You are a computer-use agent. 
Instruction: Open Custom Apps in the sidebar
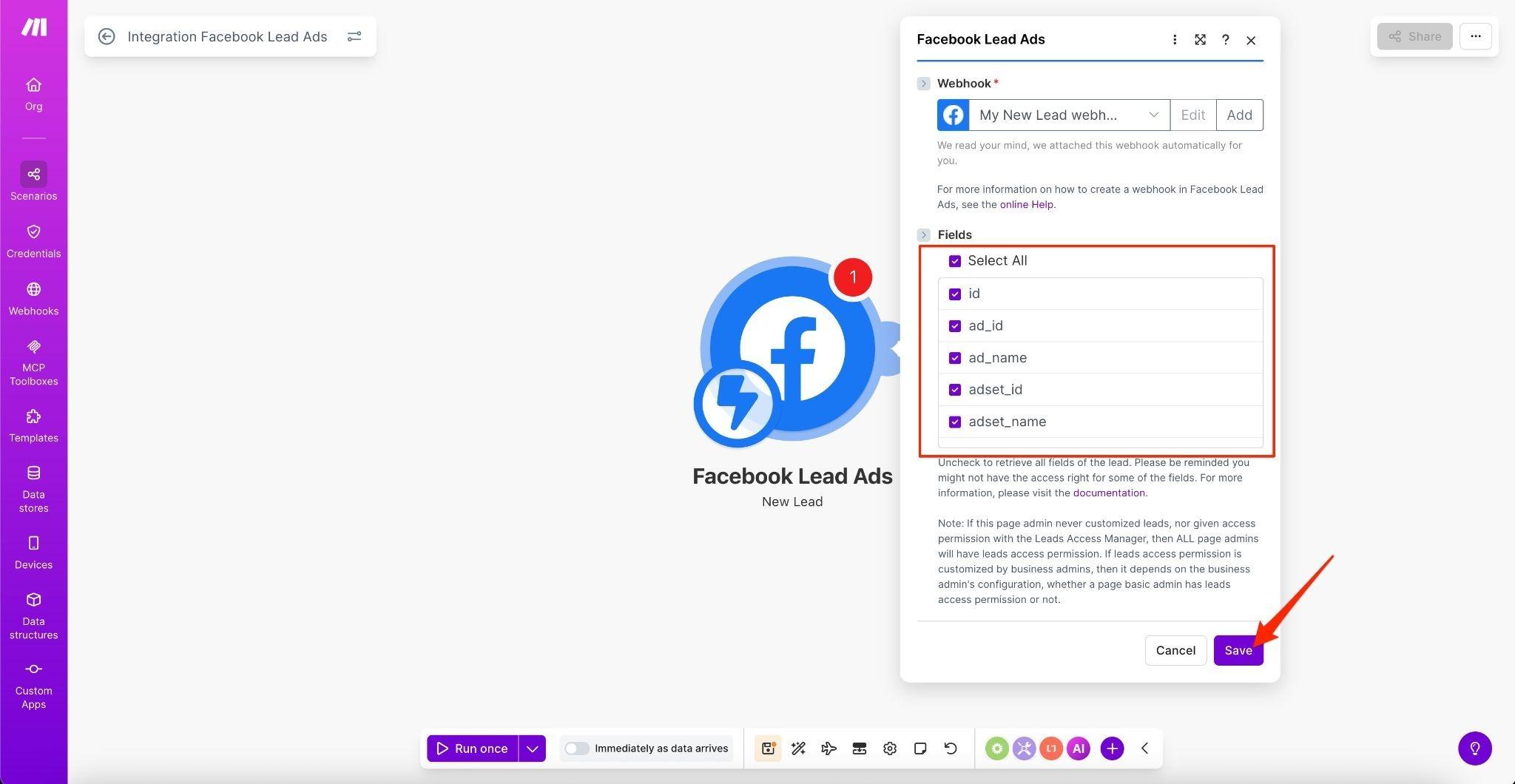click(33, 686)
